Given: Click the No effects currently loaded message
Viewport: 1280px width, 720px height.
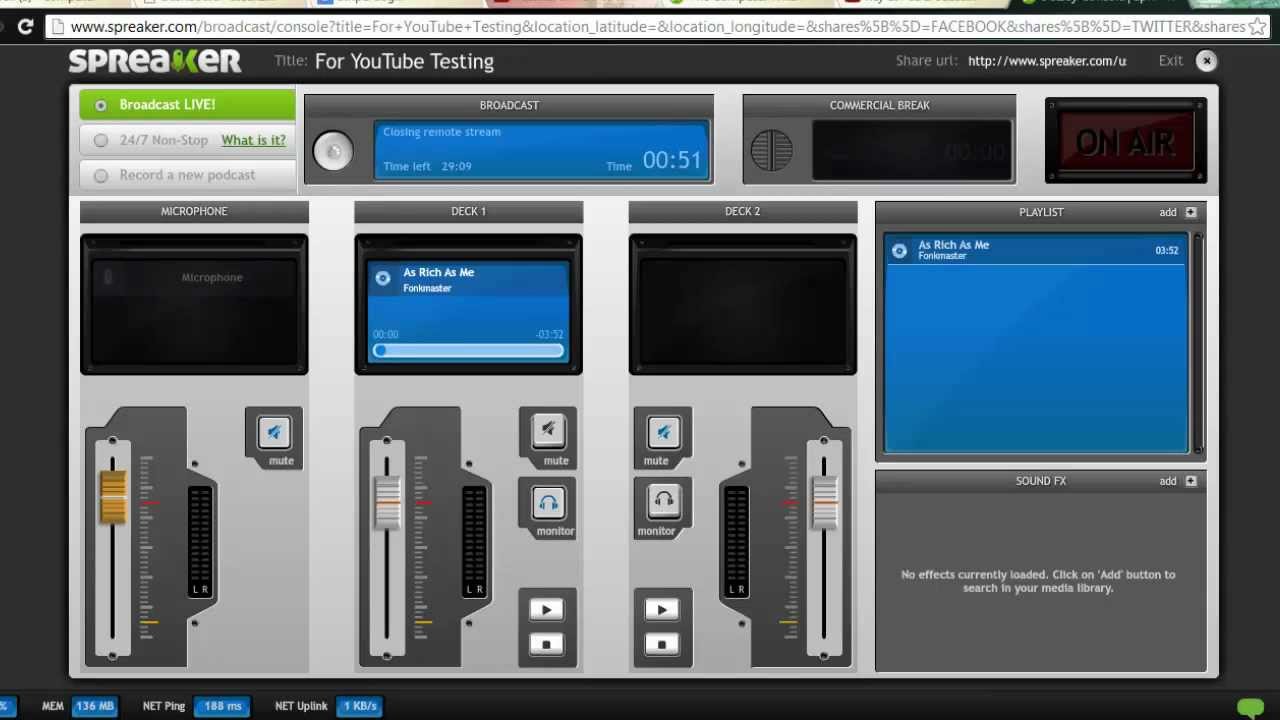Looking at the screenshot, I should point(1038,581).
